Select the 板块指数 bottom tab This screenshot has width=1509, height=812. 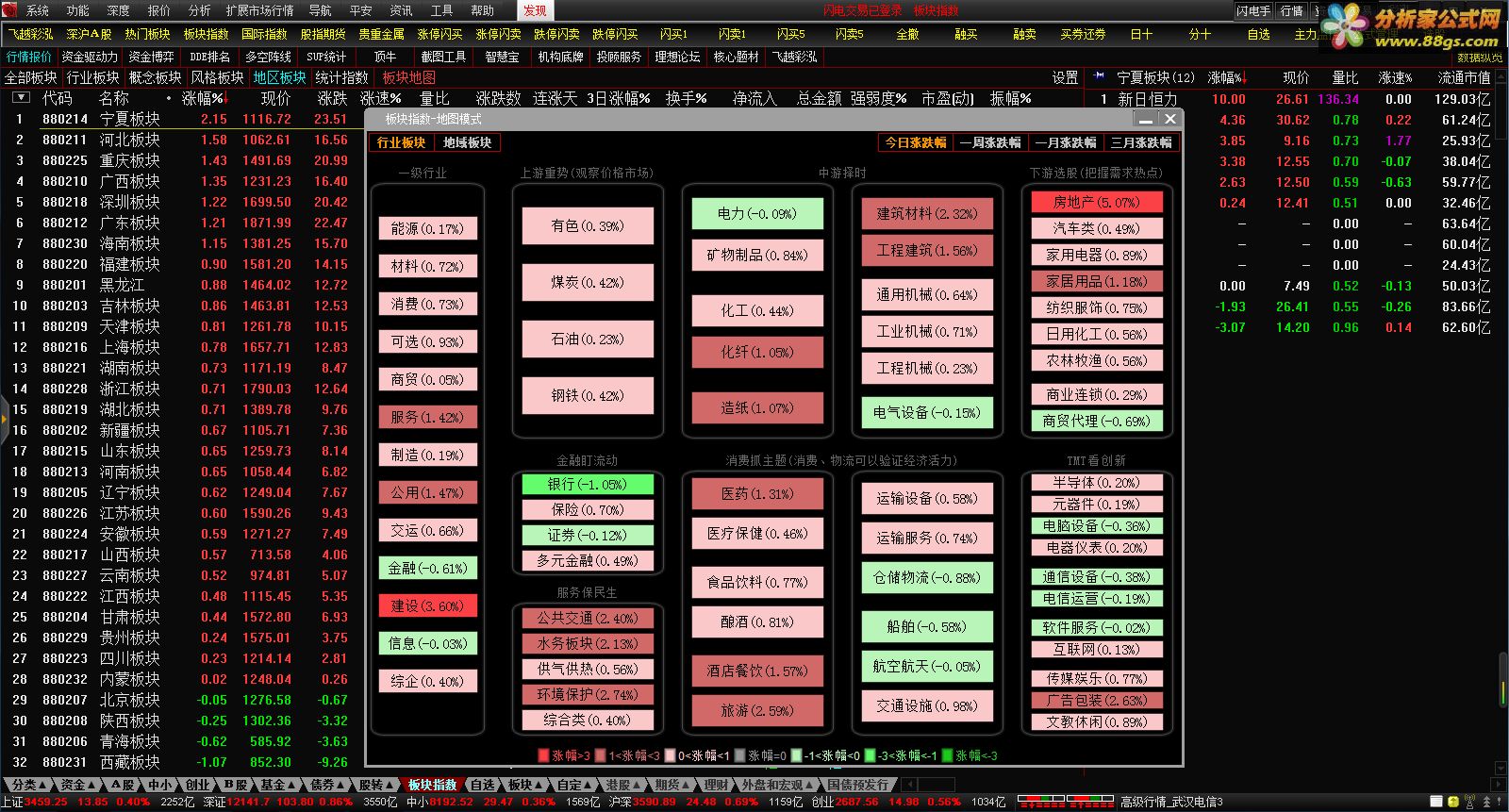point(432,785)
